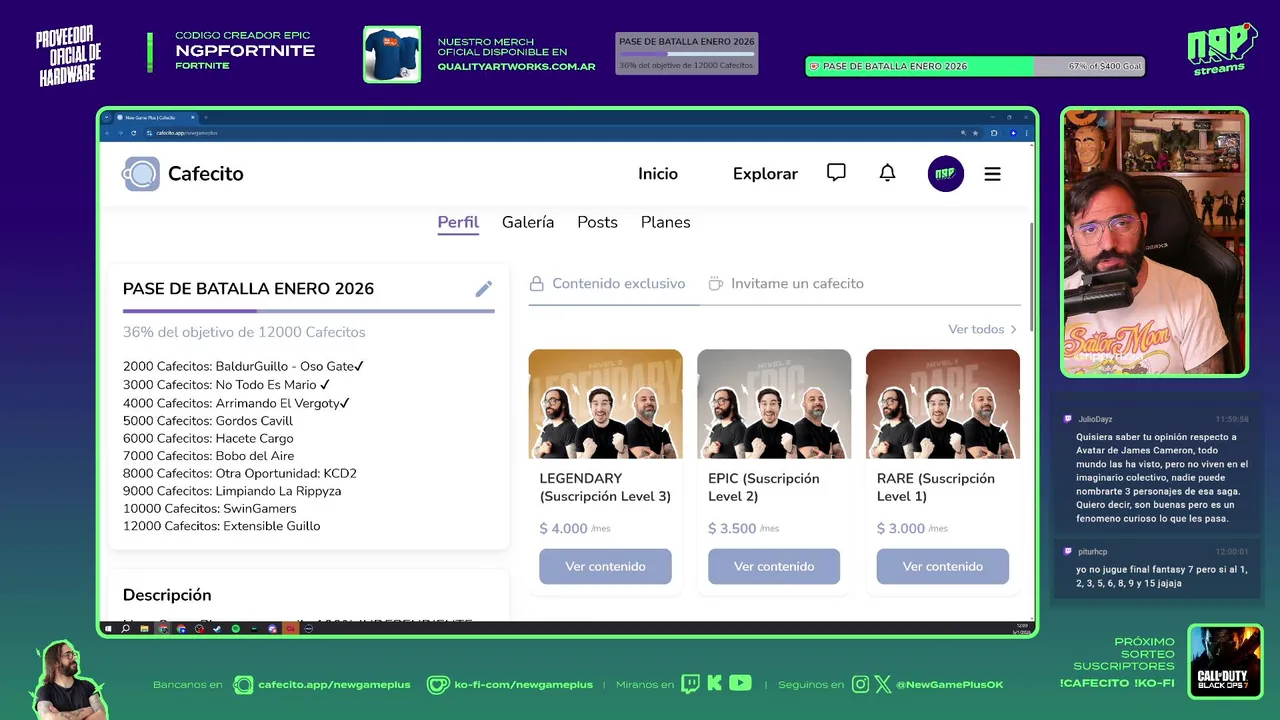Open the LEGENDARY plan thumbnail
Viewport: 1280px width, 720px height.
pyautogui.click(x=605, y=404)
